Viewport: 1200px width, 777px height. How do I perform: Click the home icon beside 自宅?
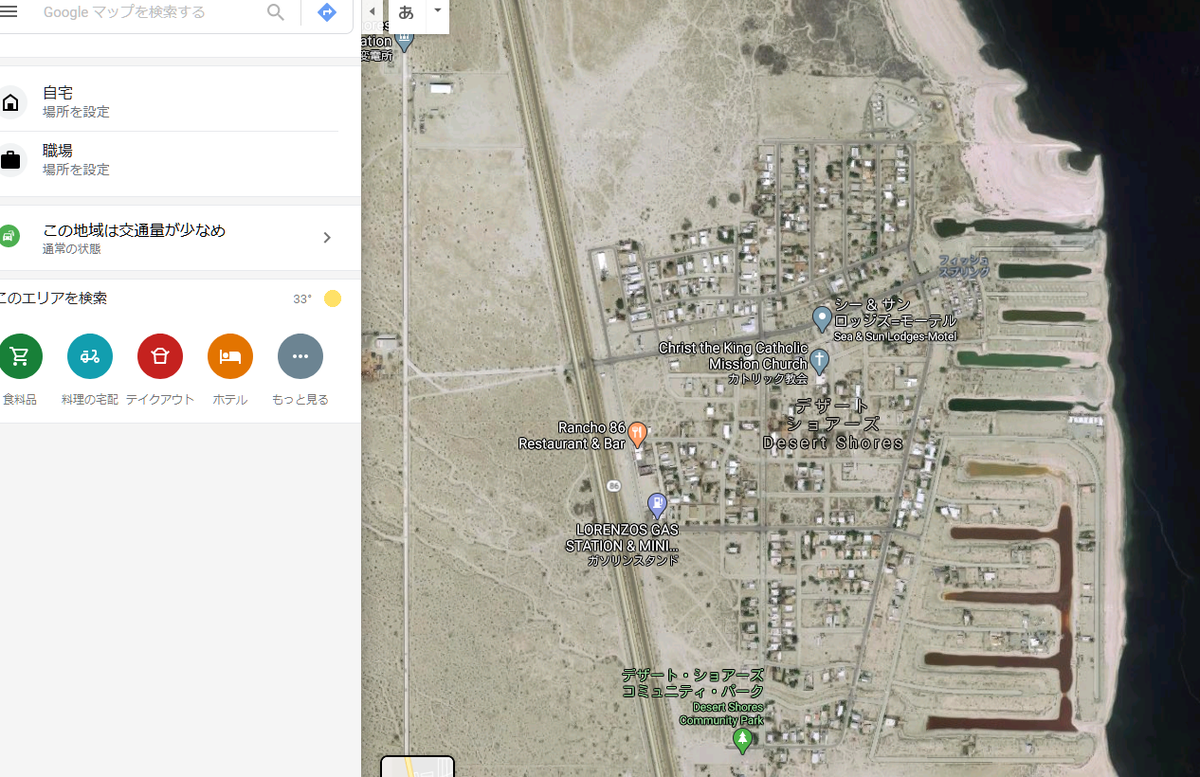10,102
